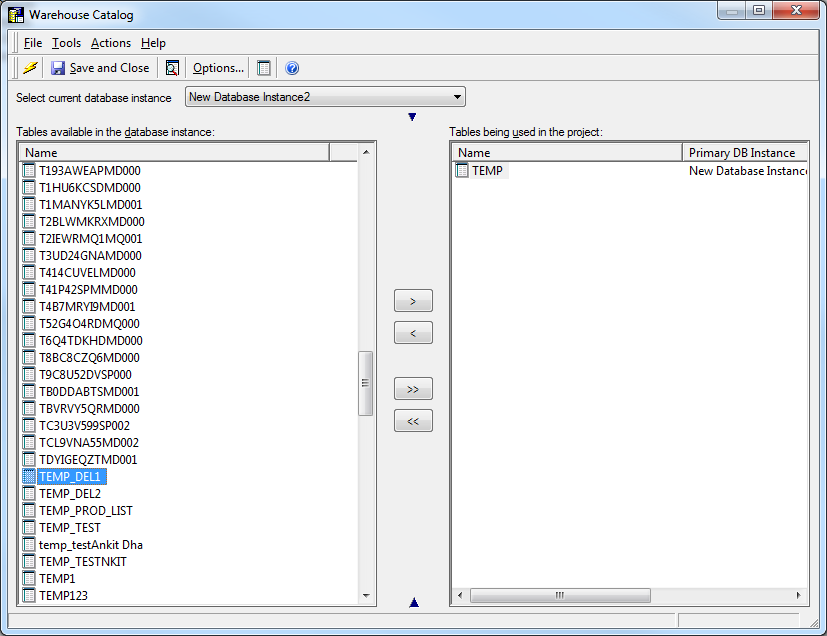Click the table list icon in toolbar
Image resolution: width=827 pixels, height=636 pixels.
pos(264,68)
